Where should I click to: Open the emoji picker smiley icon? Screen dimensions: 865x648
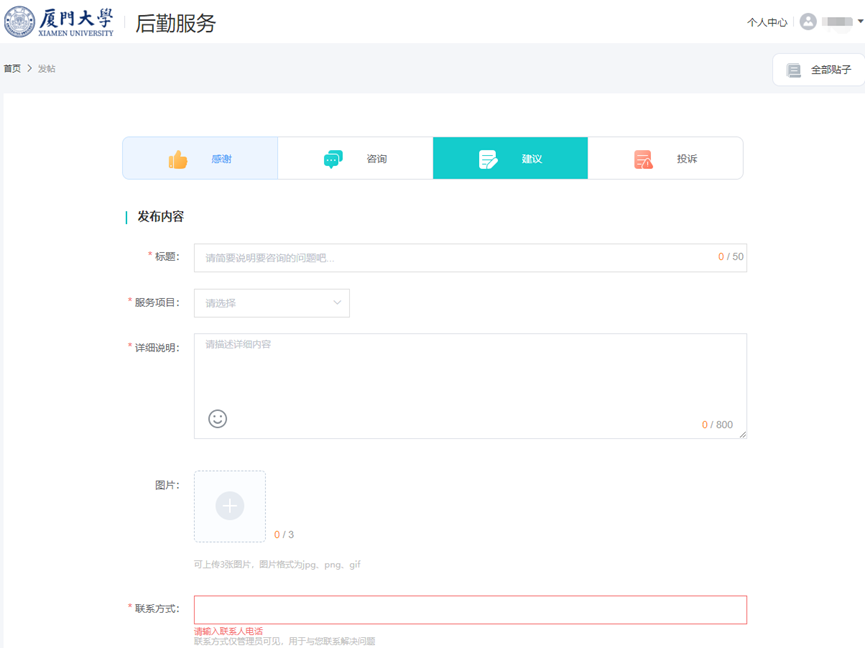[x=217, y=419]
